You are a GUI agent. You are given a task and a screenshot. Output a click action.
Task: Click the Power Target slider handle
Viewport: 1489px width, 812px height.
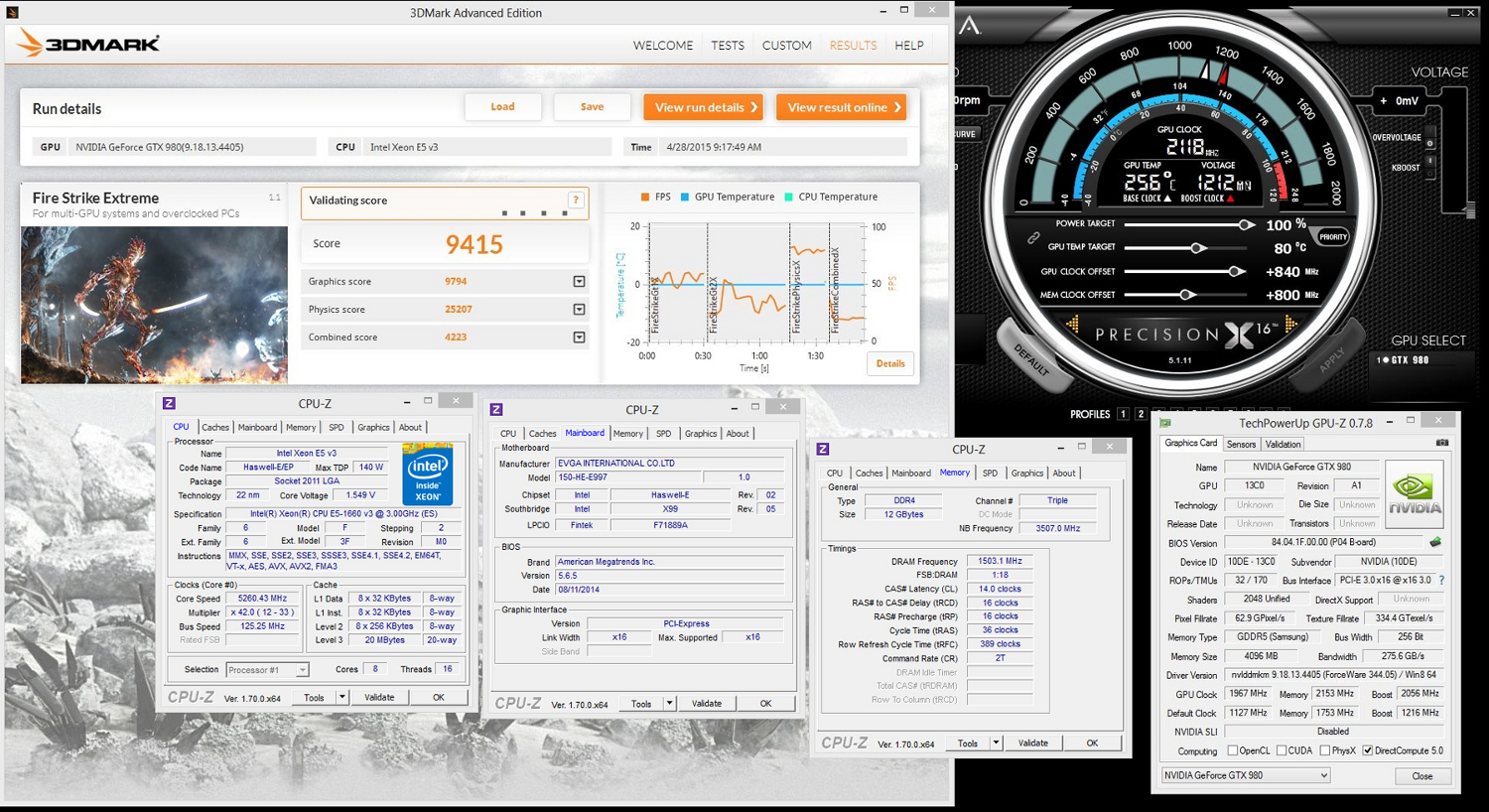(x=1246, y=224)
